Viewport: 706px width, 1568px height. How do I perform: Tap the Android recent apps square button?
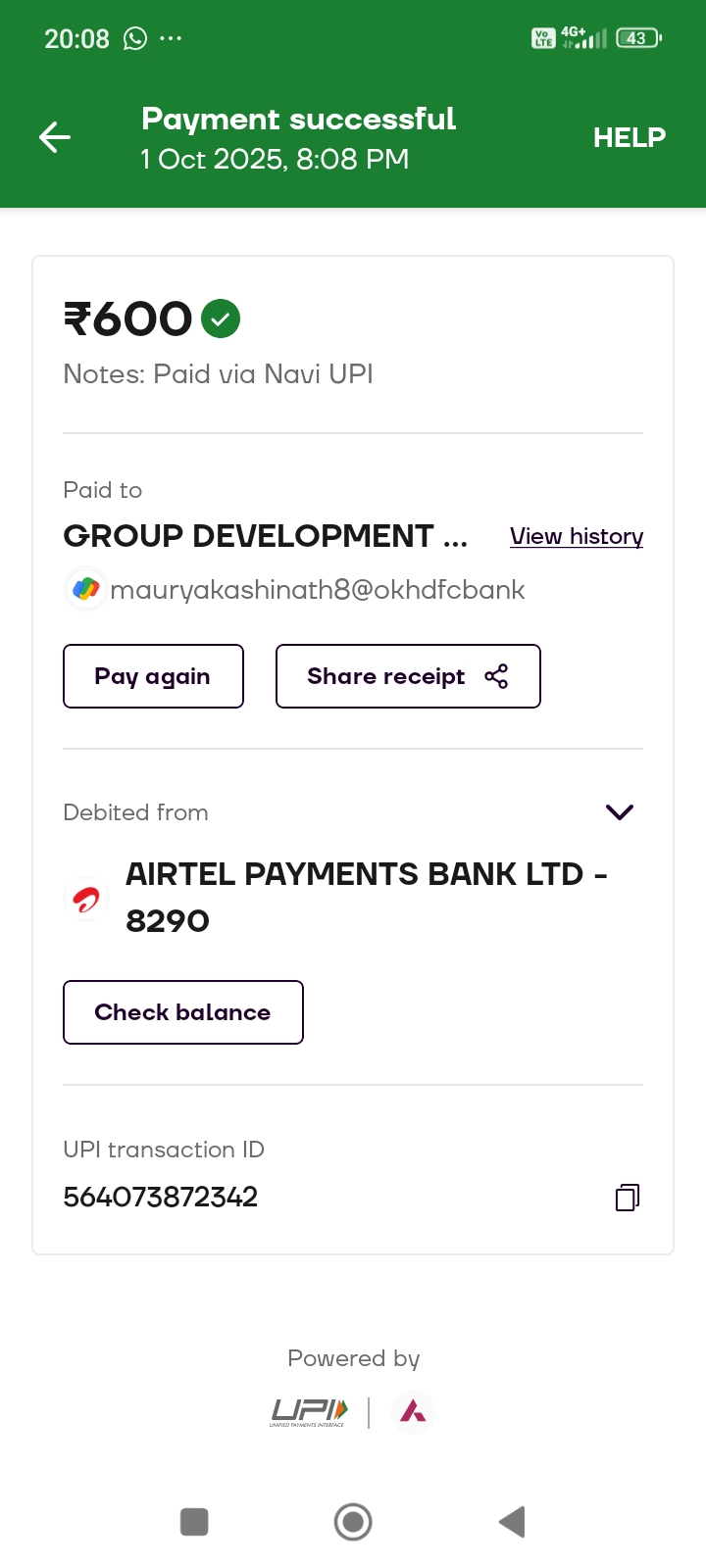(x=194, y=1522)
